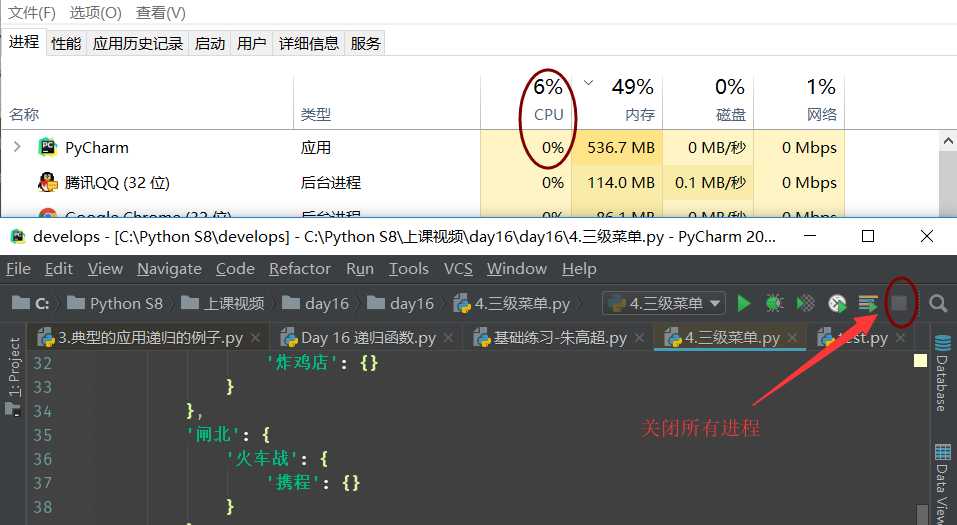This screenshot has height=525, width=957.
Task: Sort by 名称 column header
Action: (x=148, y=100)
